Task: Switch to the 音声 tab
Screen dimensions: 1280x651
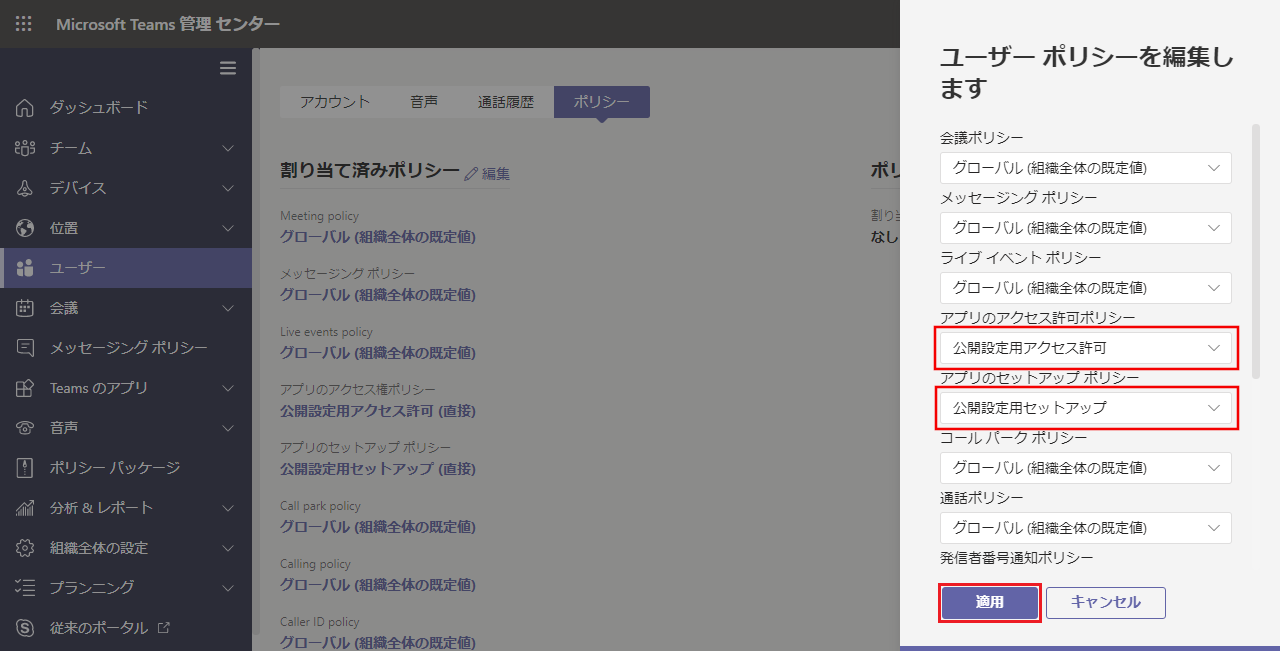Action: 424,102
